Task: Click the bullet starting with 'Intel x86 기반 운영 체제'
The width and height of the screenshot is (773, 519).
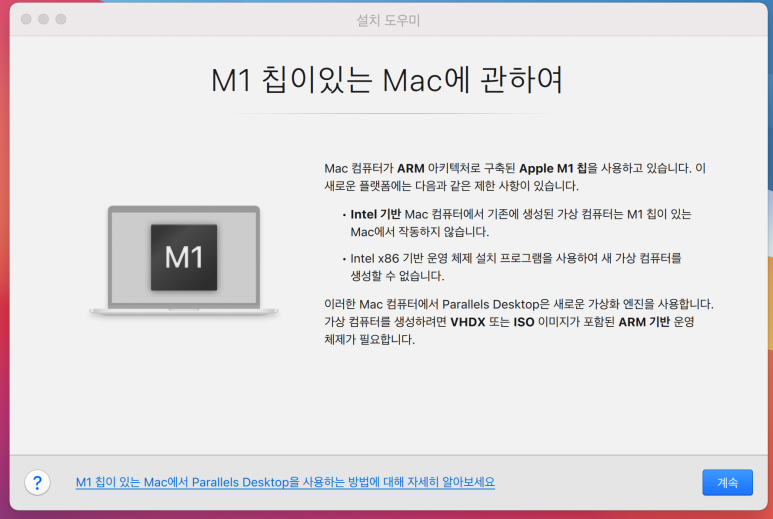Action: pos(512,267)
